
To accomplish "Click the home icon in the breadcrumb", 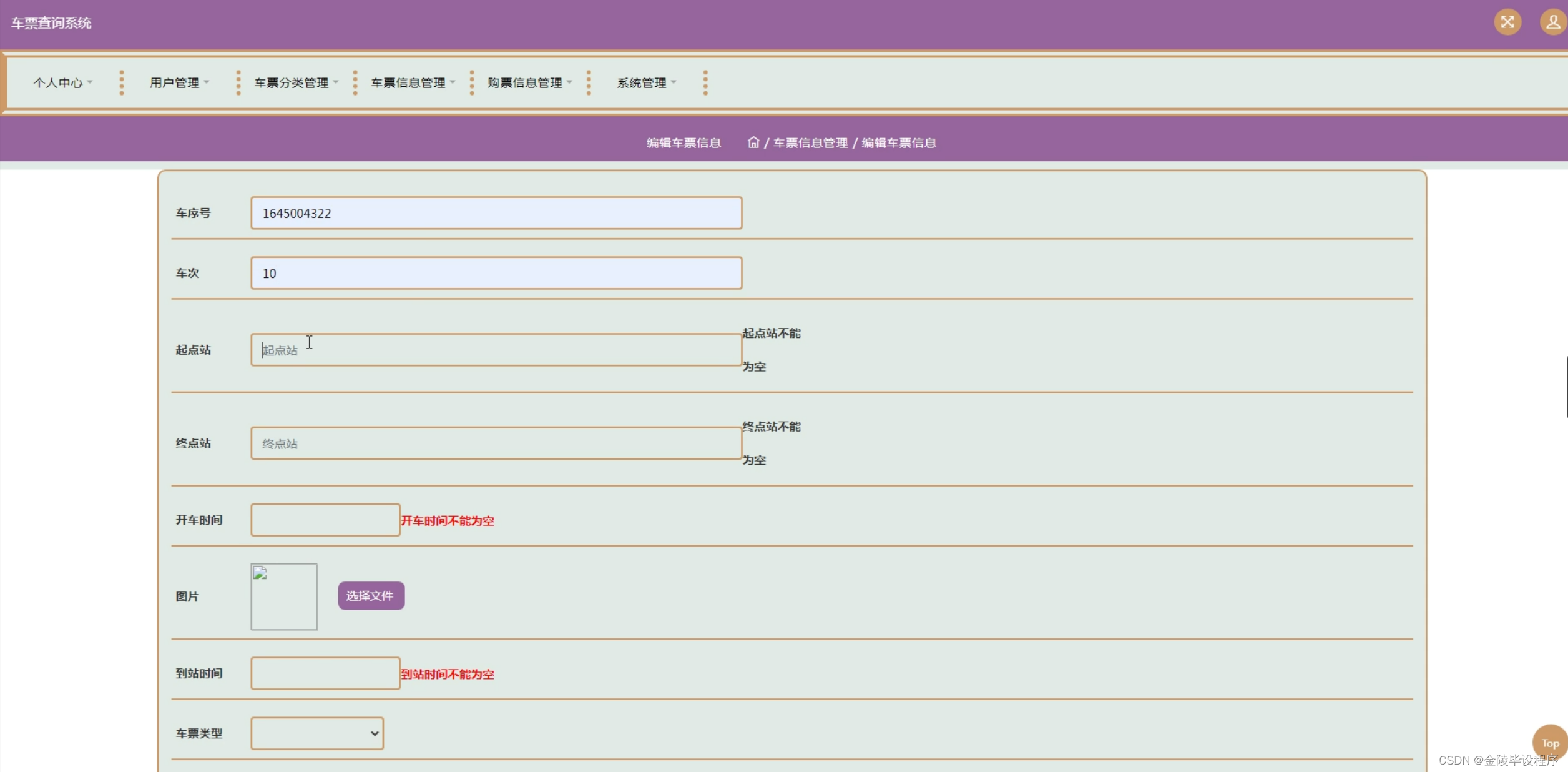I will pos(753,142).
